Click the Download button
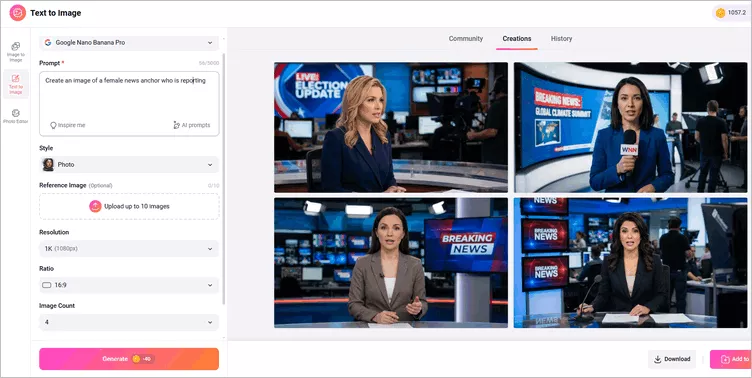752x378 pixels. tap(672, 359)
